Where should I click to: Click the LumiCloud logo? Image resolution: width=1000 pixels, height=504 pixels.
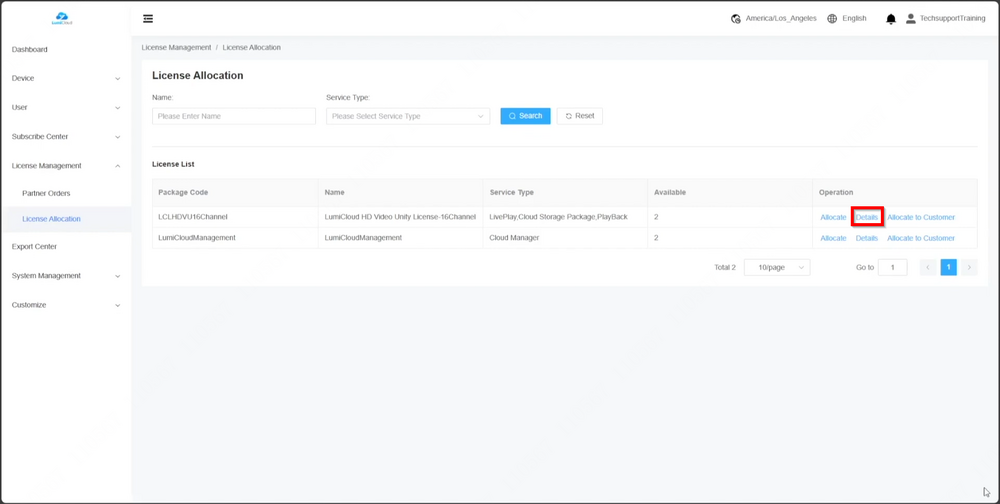coord(62,18)
